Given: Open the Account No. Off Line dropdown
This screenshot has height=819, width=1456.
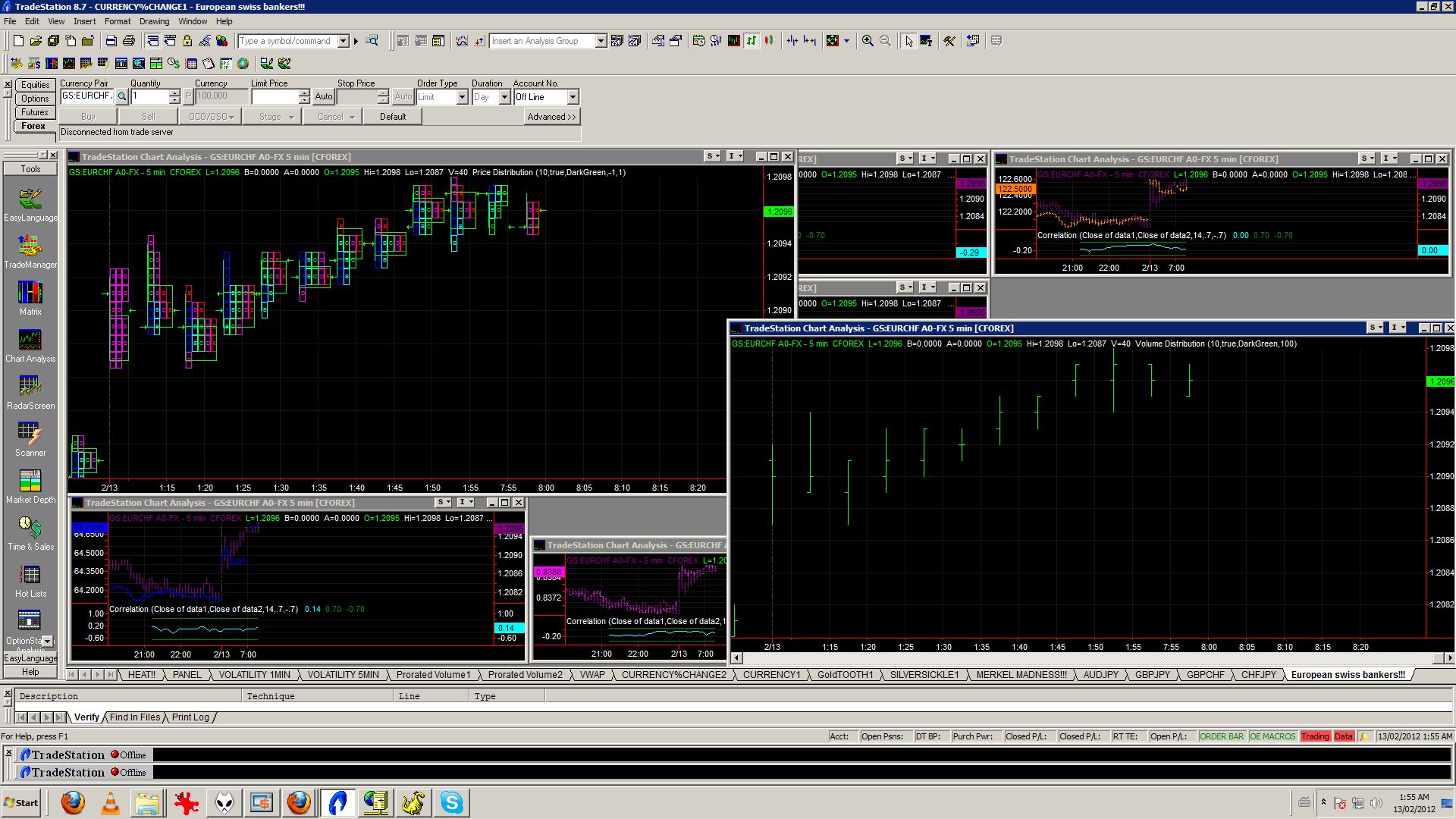Looking at the screenshot, I should point(573,97).
